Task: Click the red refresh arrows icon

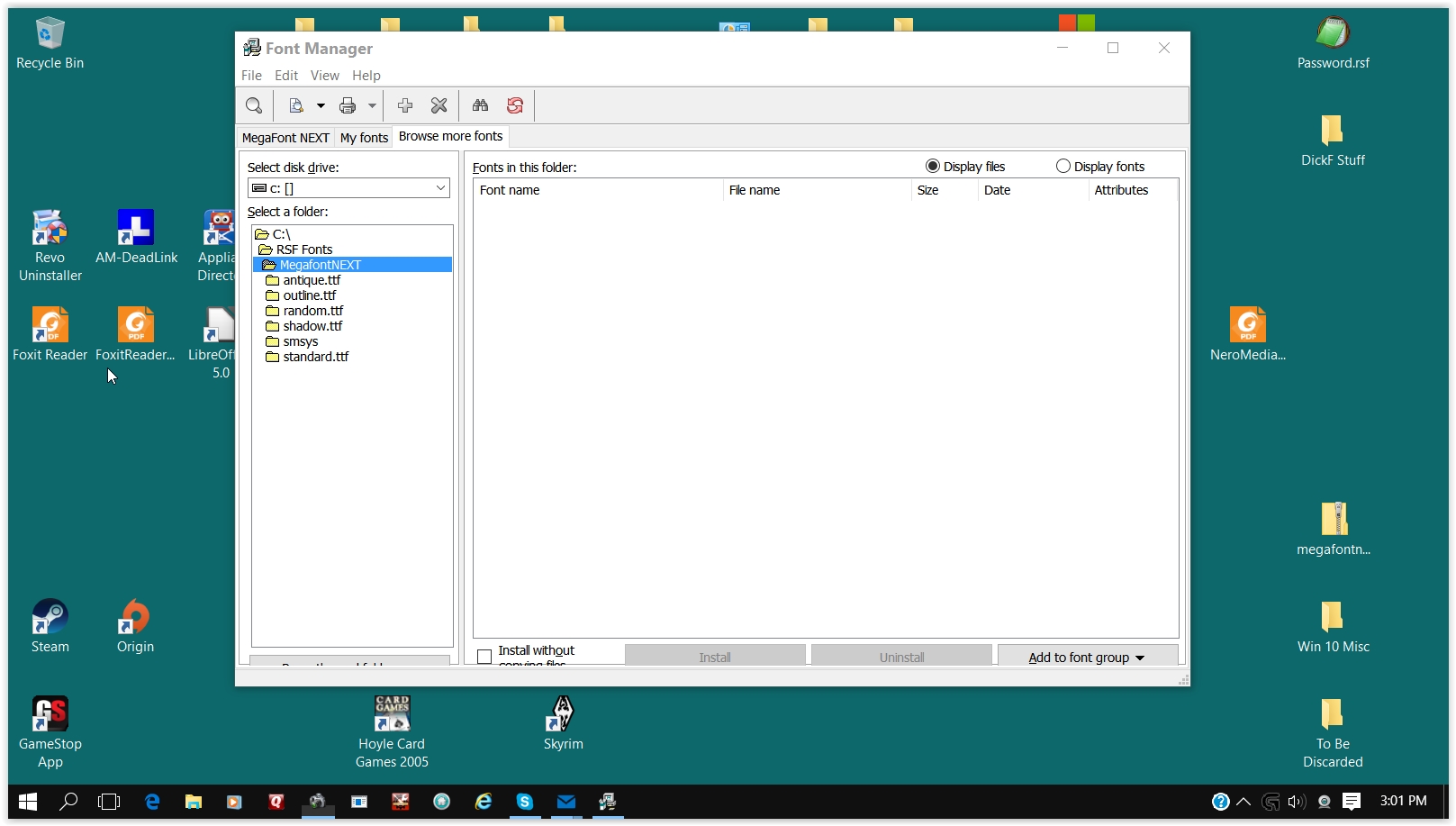Action: coord(515,106)
